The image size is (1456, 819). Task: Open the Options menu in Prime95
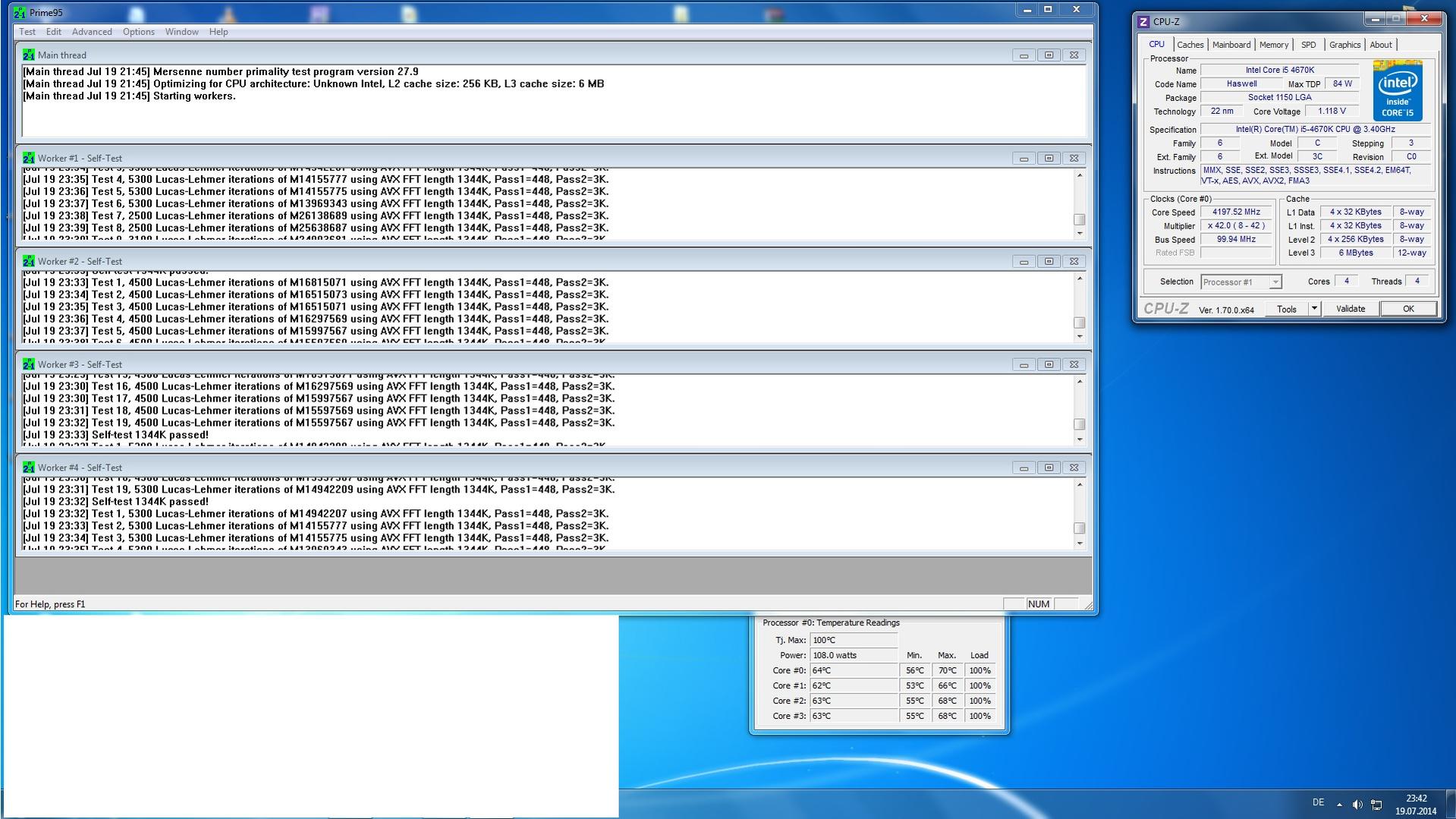(x=139, y=32)
